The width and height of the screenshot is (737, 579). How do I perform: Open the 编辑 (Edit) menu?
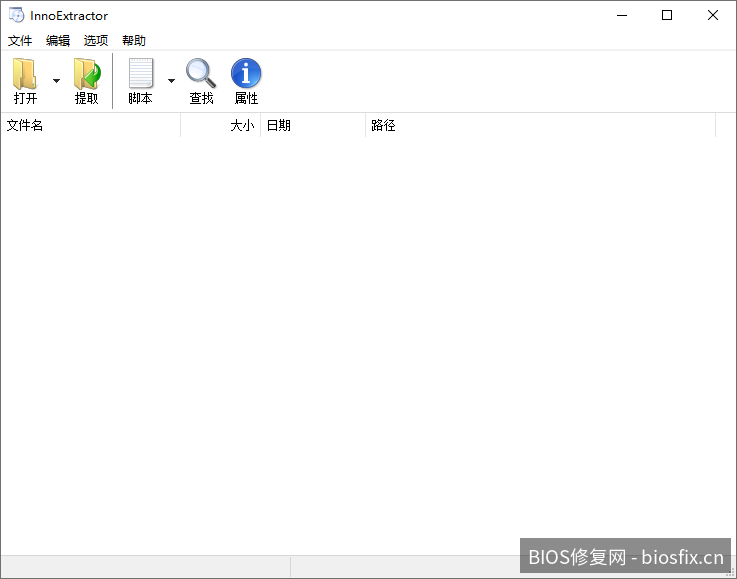(58, 41)
